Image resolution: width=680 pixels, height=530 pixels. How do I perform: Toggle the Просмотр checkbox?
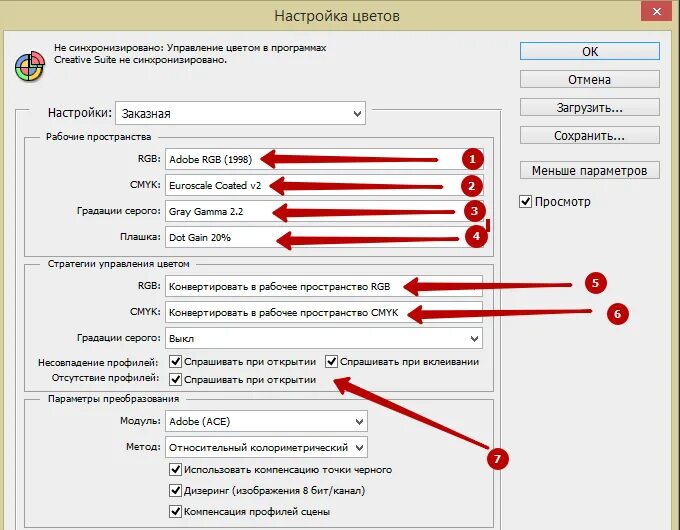(525, 201)
